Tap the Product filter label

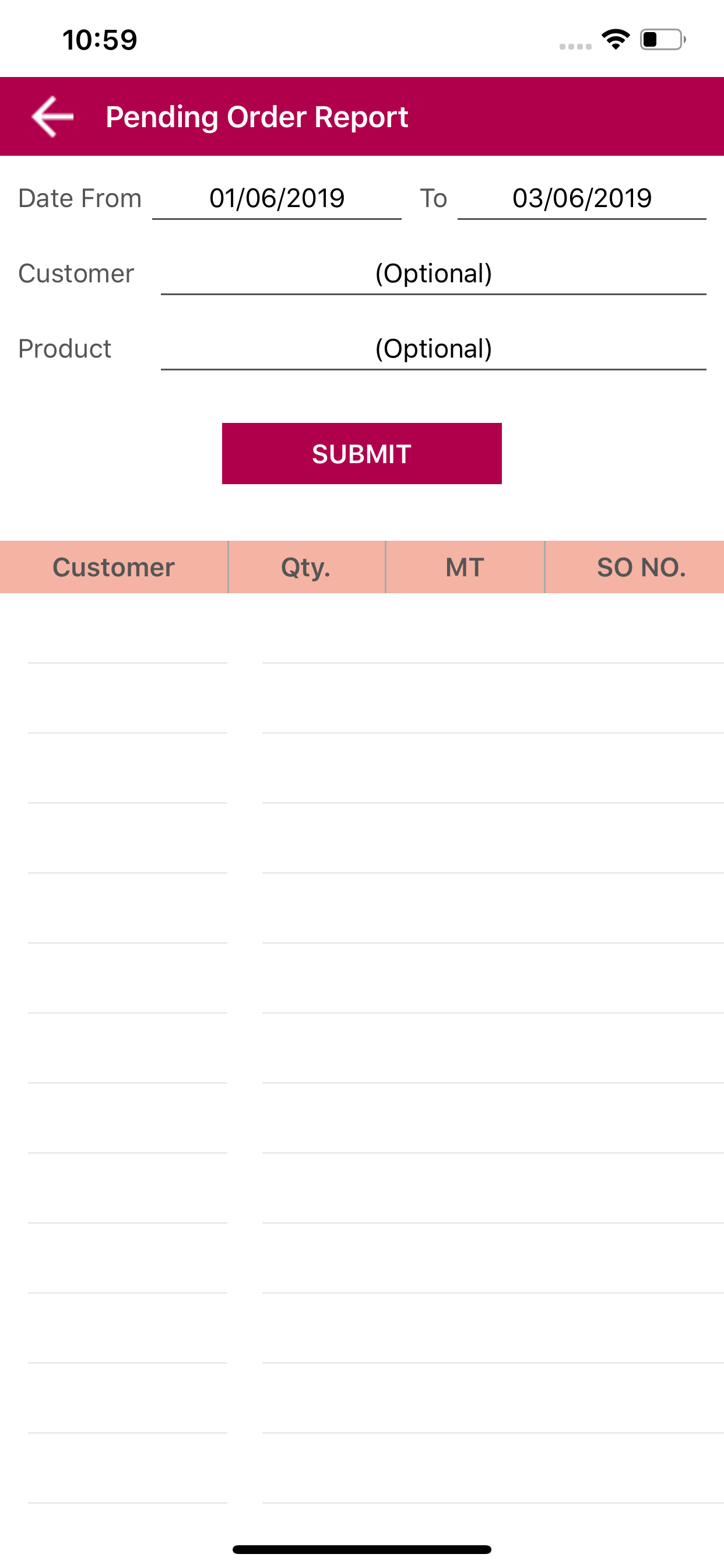[x=65, y=349]
